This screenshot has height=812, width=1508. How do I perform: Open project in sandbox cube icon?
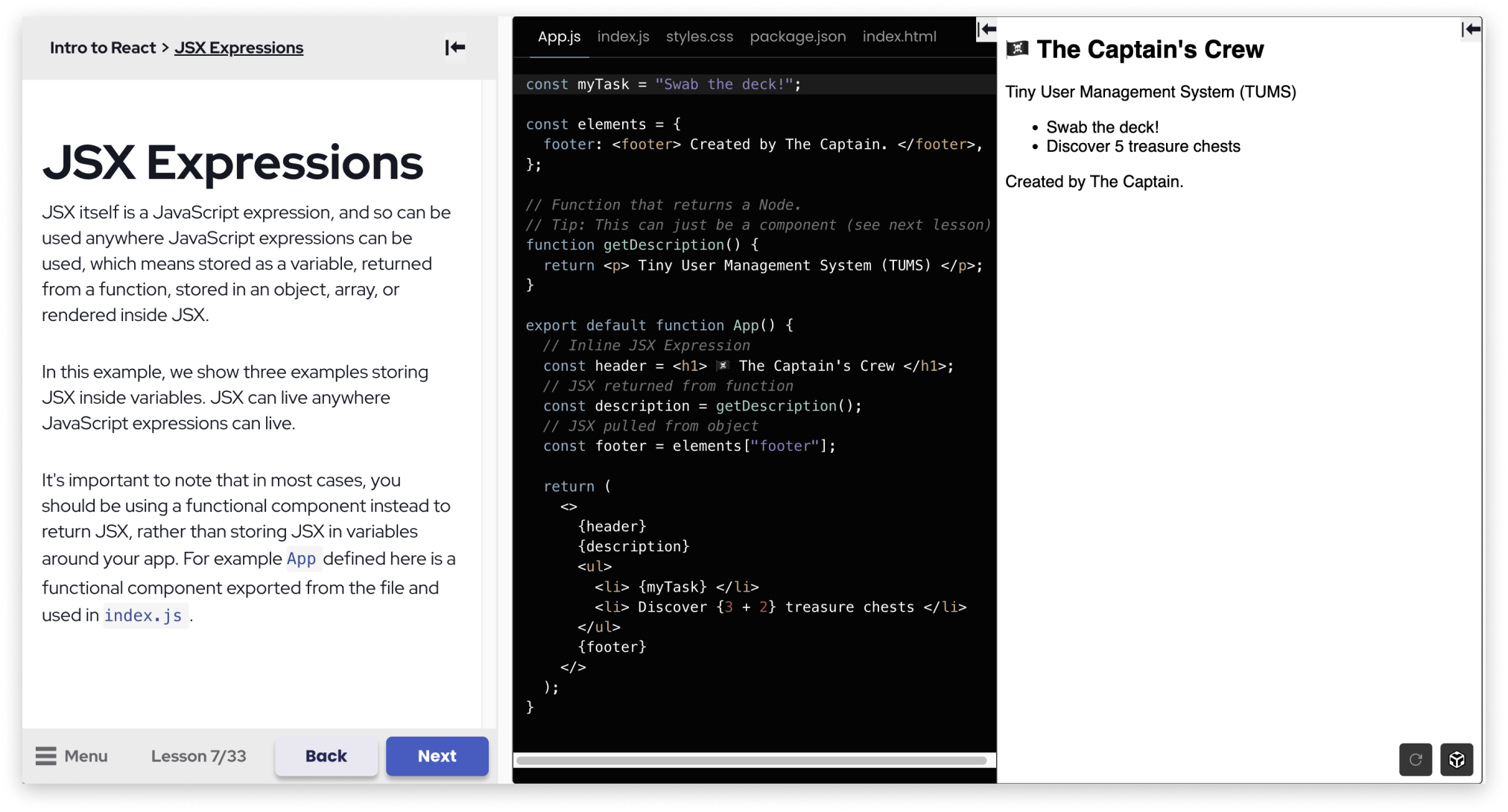pyautogui.click(x=1457, y=760)
